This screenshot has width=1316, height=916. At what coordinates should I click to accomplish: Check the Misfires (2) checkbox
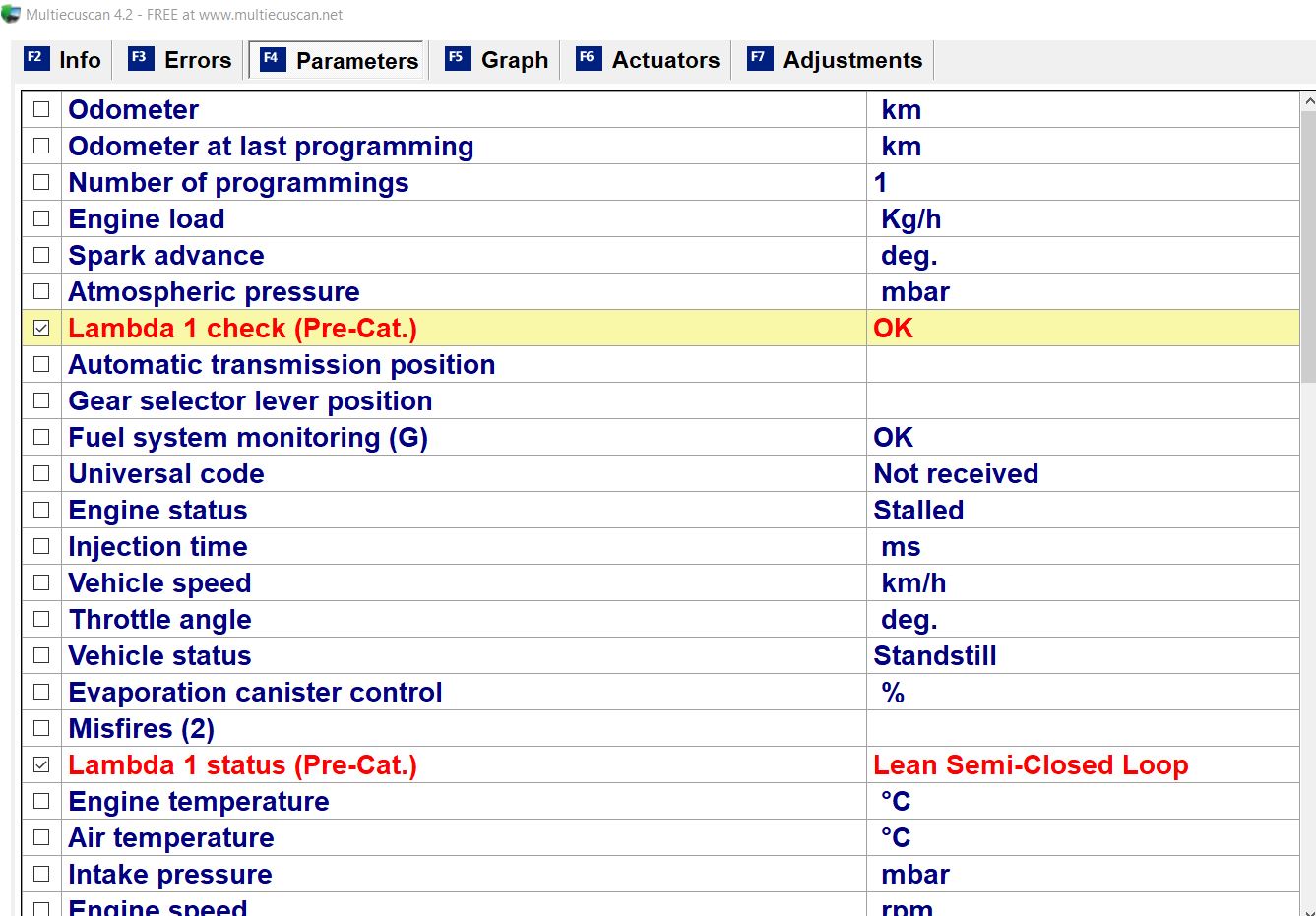pos(41,728)
